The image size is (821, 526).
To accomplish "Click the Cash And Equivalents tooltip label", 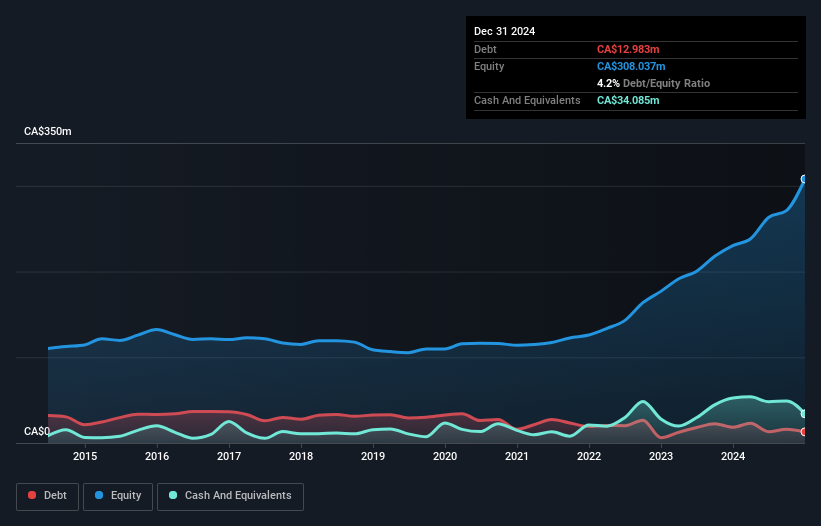I will click(x=527, y=100).
